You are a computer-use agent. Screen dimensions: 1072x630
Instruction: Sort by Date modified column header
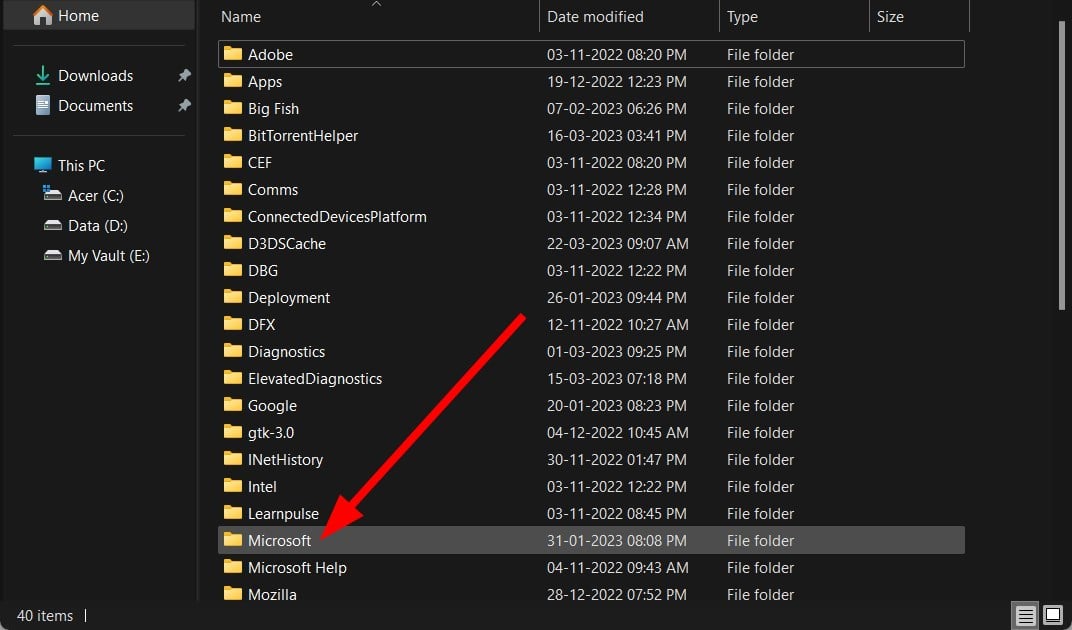pos(595,16)
